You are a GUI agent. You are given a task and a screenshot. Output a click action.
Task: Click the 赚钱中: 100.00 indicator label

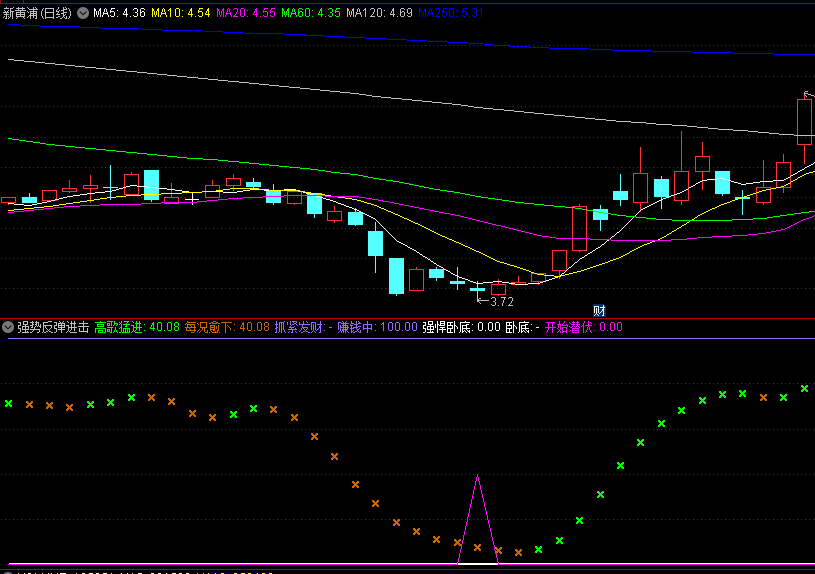[x=377, y=327]
